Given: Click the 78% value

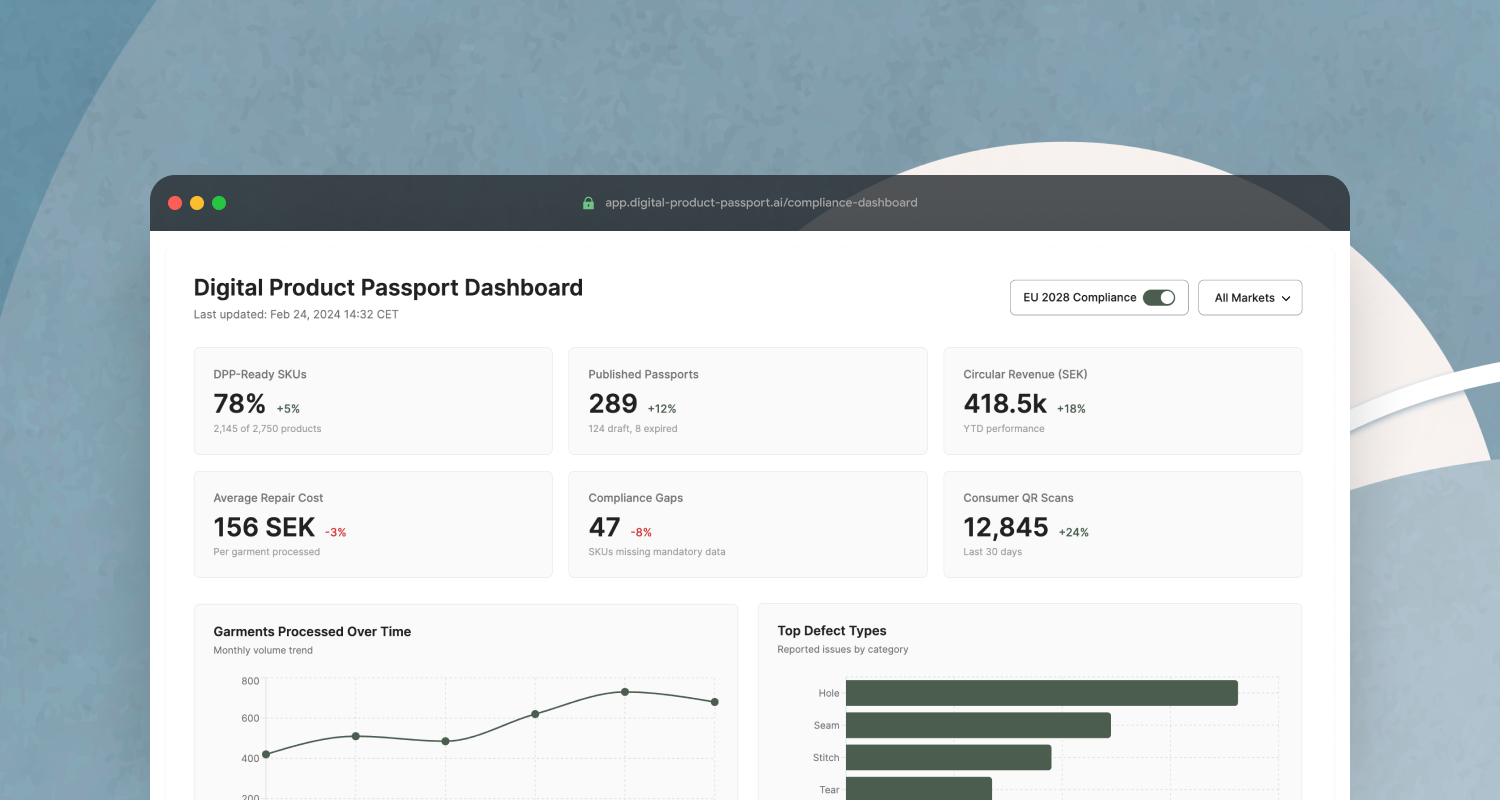Looking at the screenshot, I should point(240,404).
